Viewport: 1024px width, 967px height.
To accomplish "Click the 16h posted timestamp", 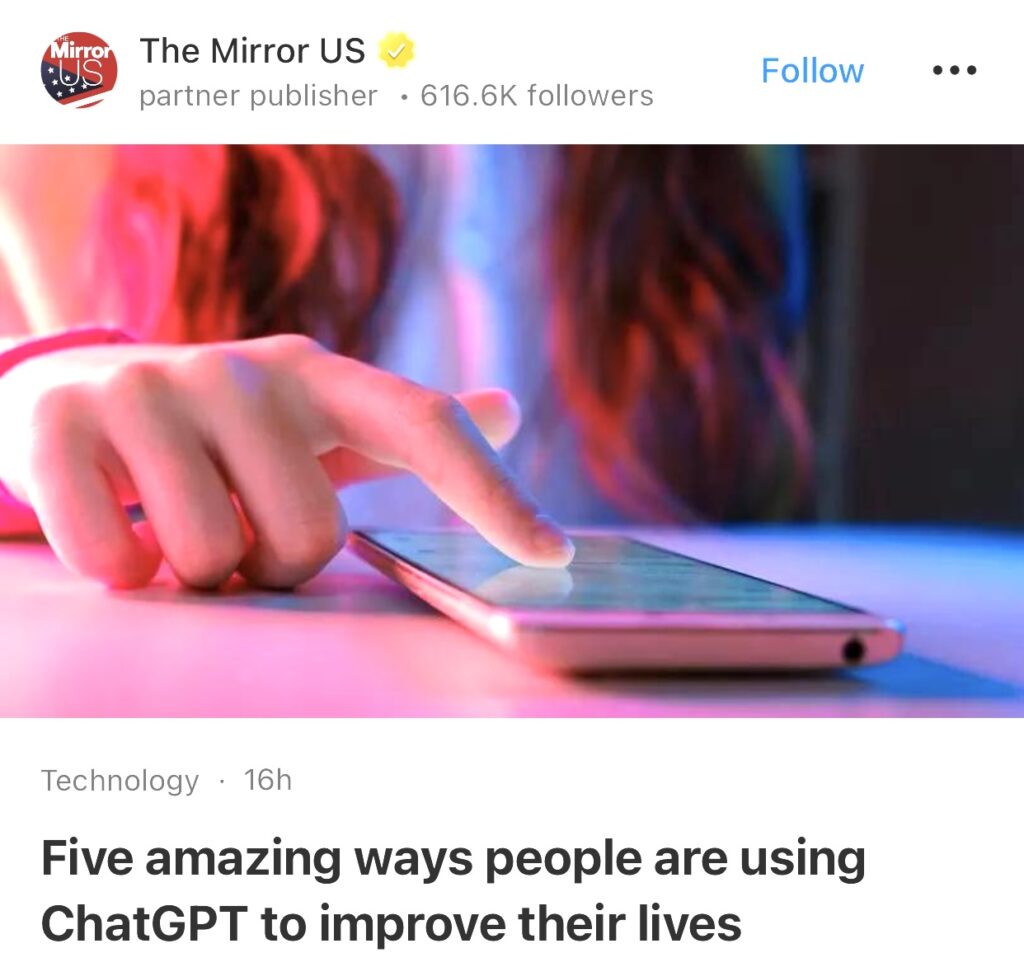I will pos(268,780).
